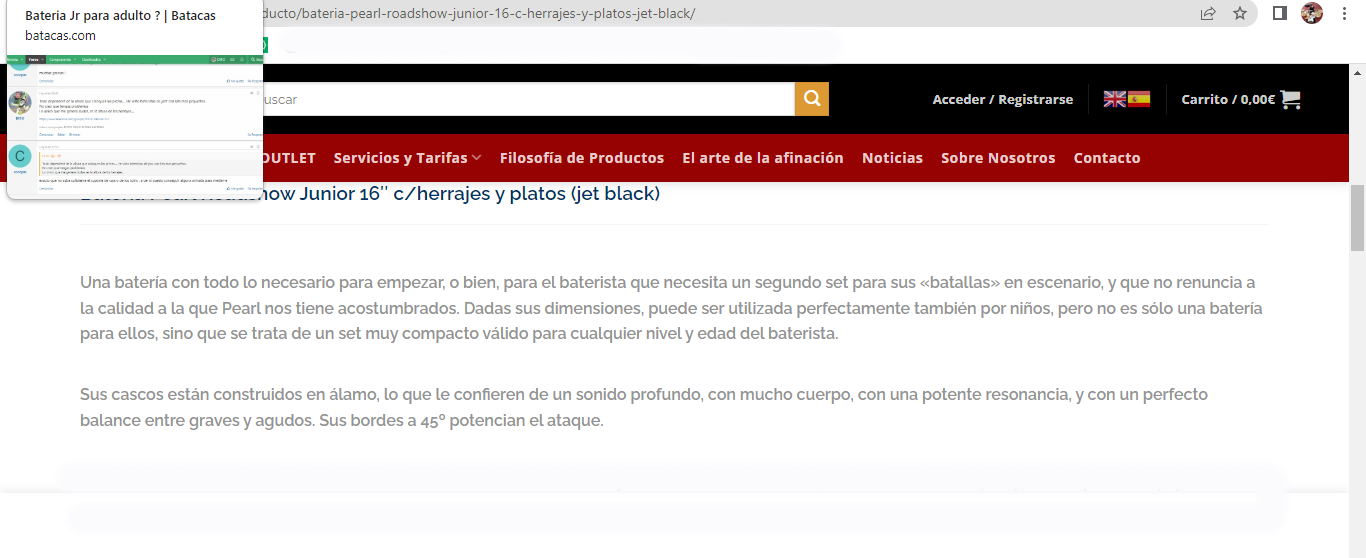Click the 'batacas.com' text in tab preview
Viewport: 1366px width, 558px height.
tap(60, 35)
